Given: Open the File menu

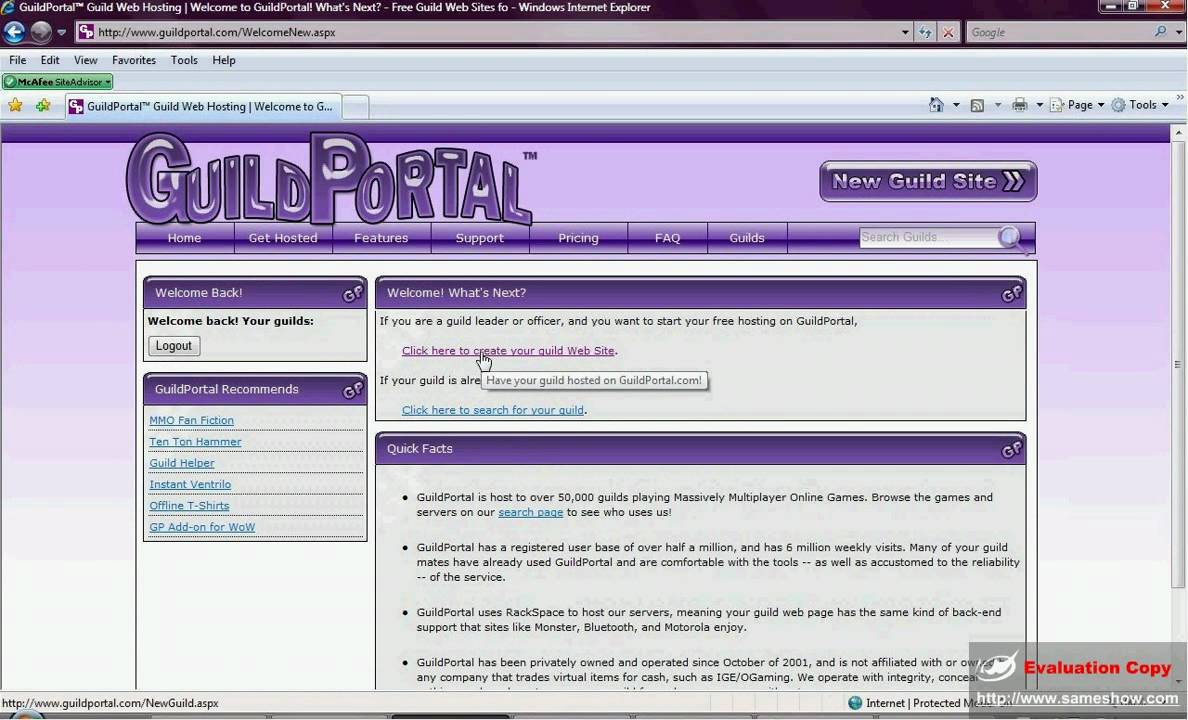Looking at the screenshot, I should [17, 60].
